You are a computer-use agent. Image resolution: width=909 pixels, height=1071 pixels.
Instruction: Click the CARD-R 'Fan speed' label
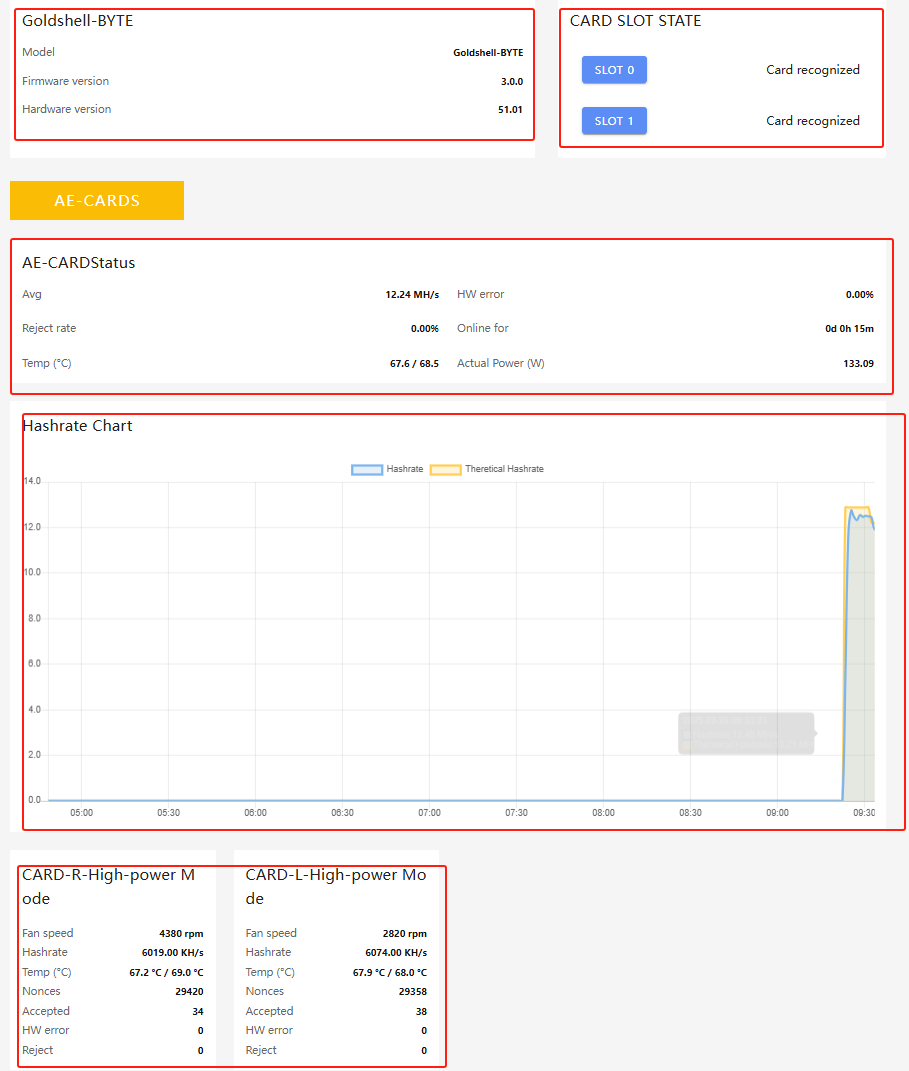tap(48, 934)
